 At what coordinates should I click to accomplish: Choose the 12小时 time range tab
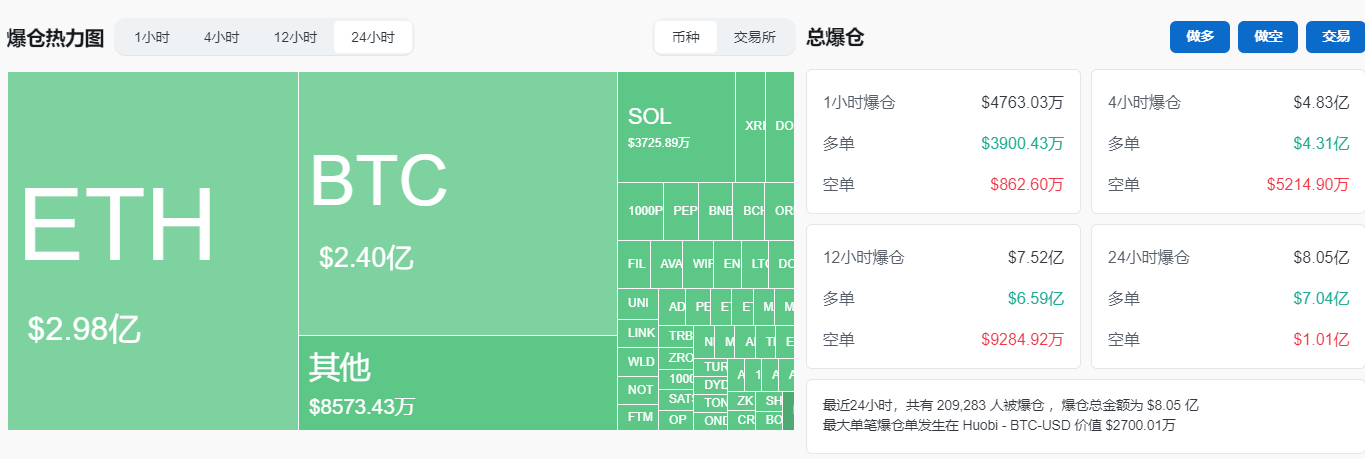coord(295,38)
